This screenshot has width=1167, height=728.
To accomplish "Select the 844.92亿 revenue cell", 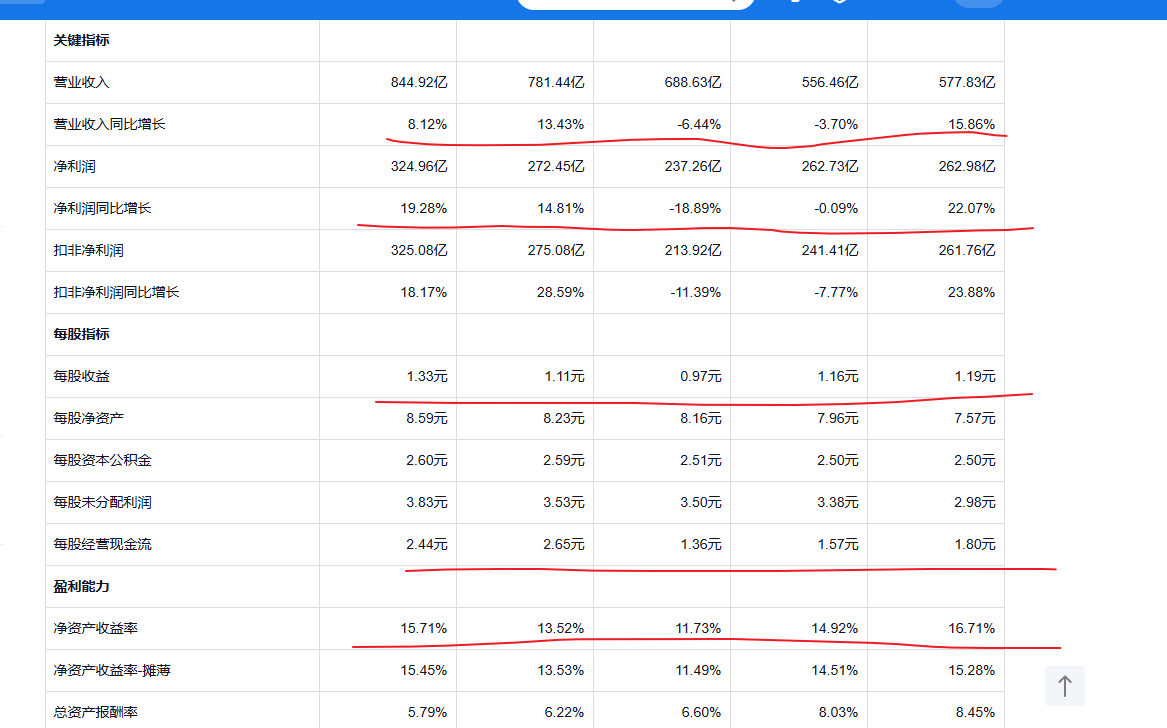I will (419, 82).
